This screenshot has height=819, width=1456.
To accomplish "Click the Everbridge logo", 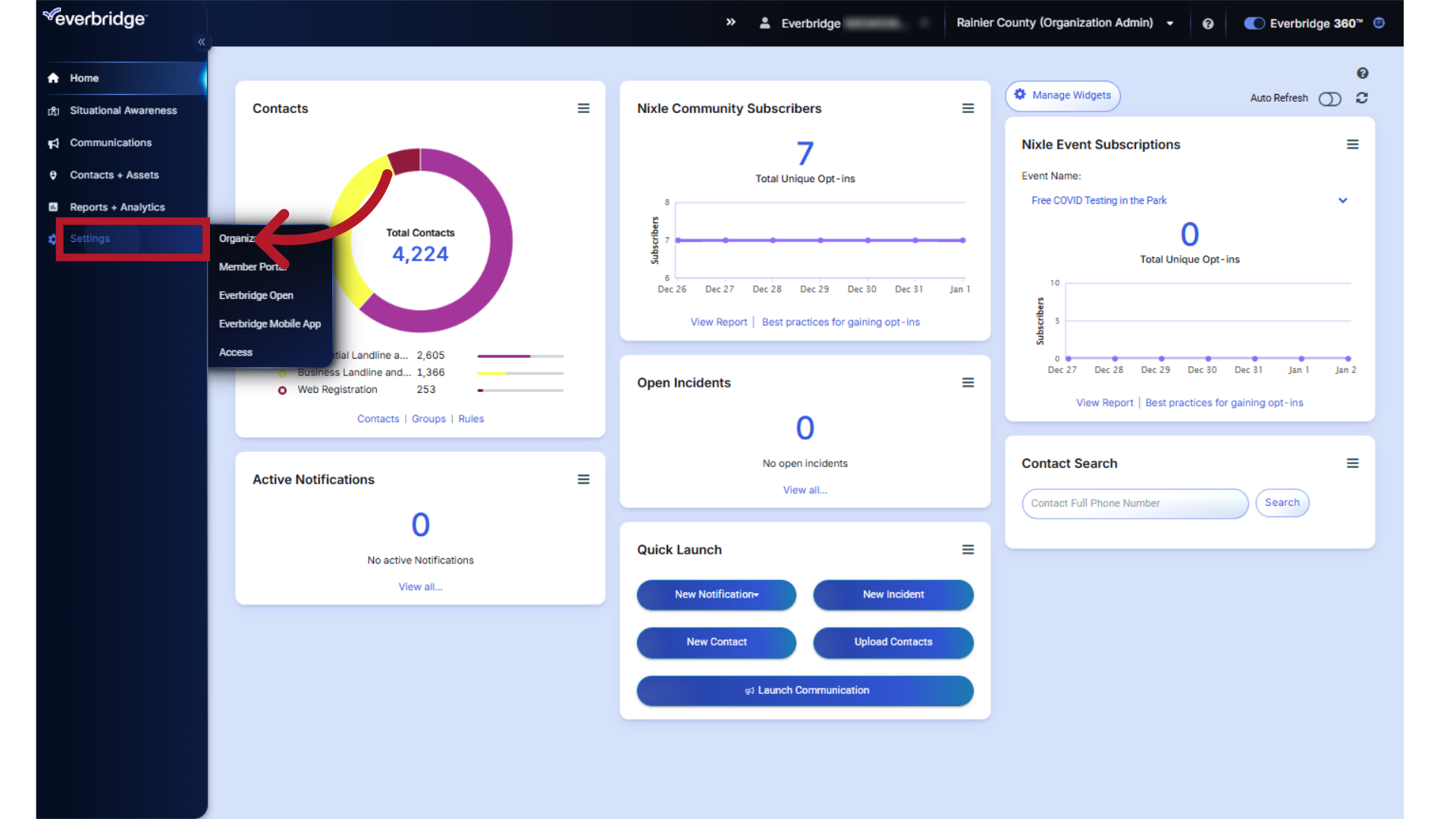I will coord(95,17).
